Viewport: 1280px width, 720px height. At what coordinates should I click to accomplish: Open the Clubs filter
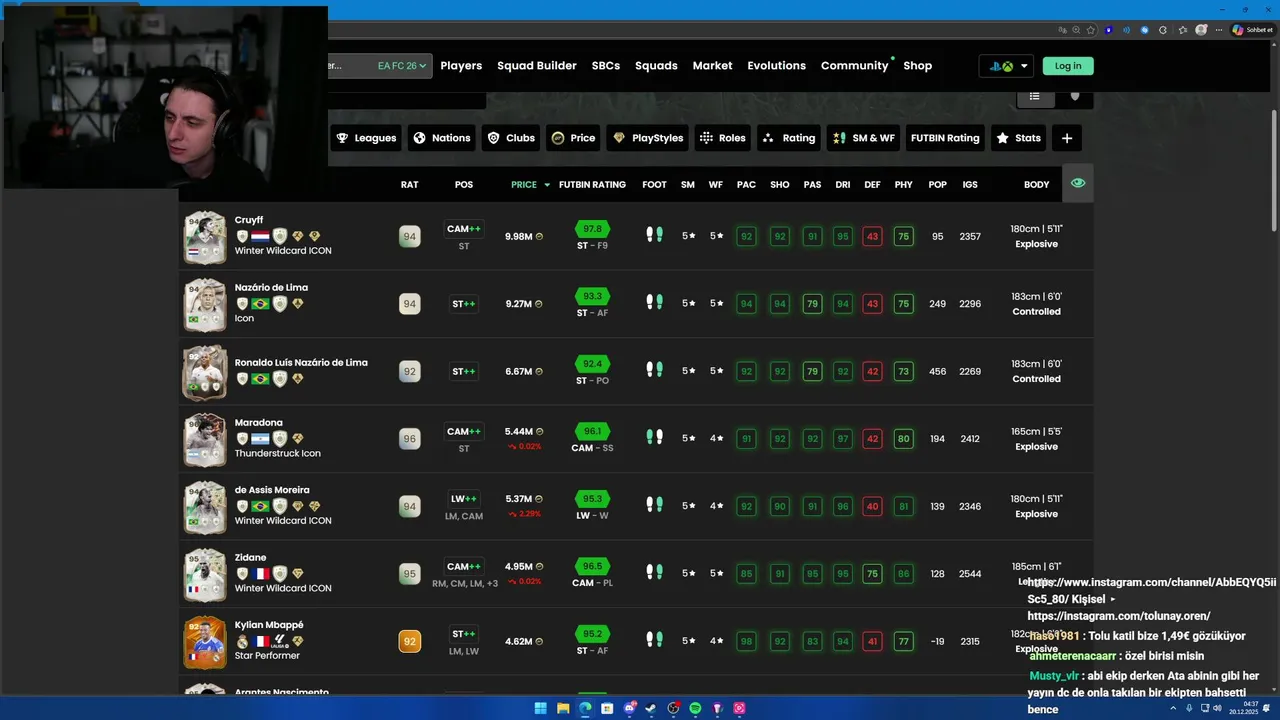[510, 138]
